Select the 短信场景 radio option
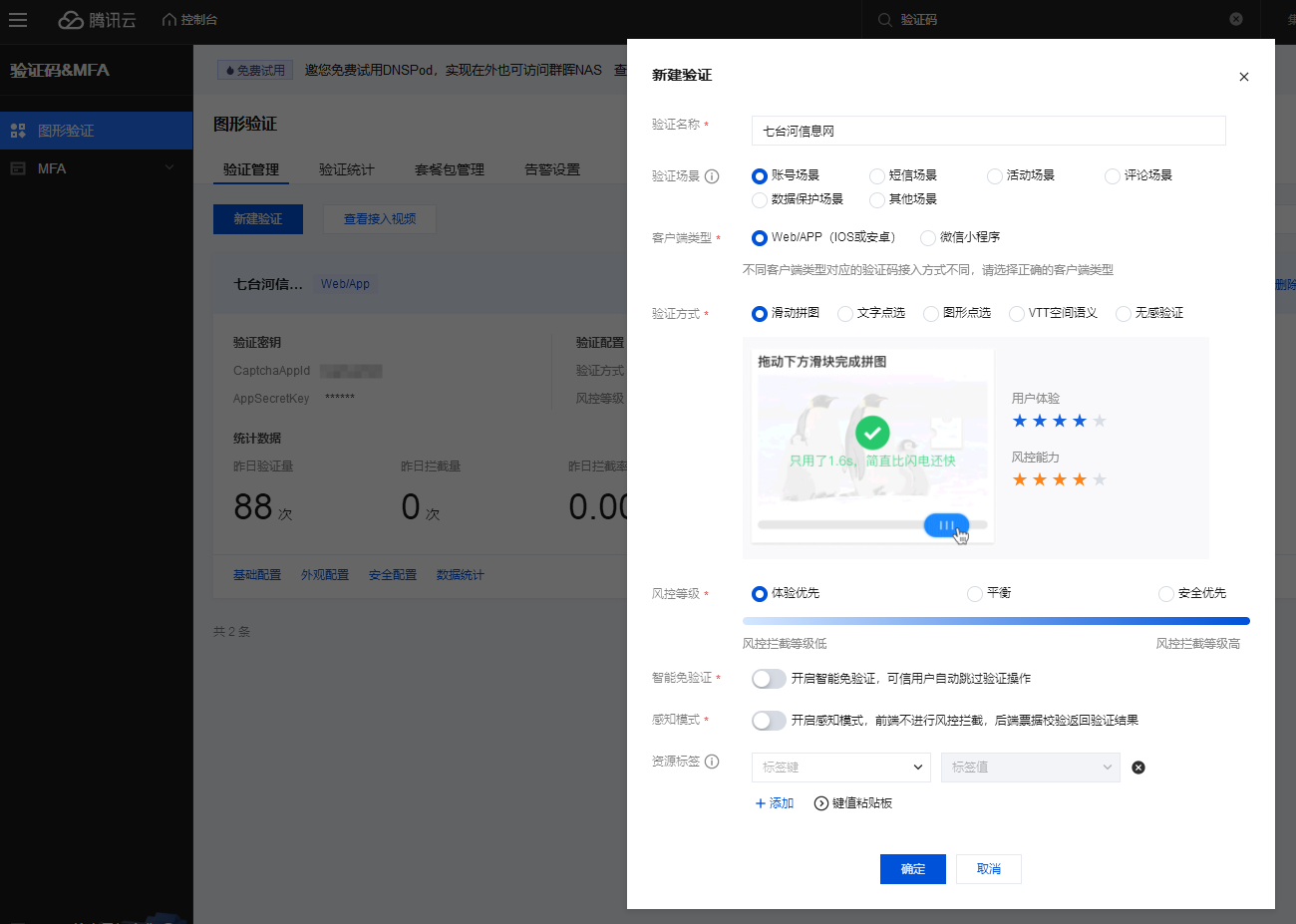Viewport: 1296px width, 924px height. point(877,176)
